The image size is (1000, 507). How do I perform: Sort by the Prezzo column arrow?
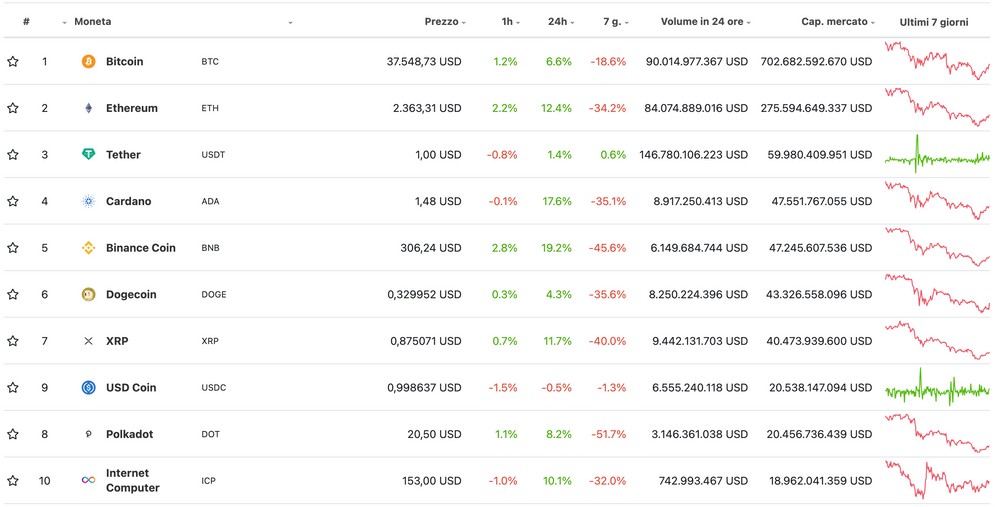point(464,22)
